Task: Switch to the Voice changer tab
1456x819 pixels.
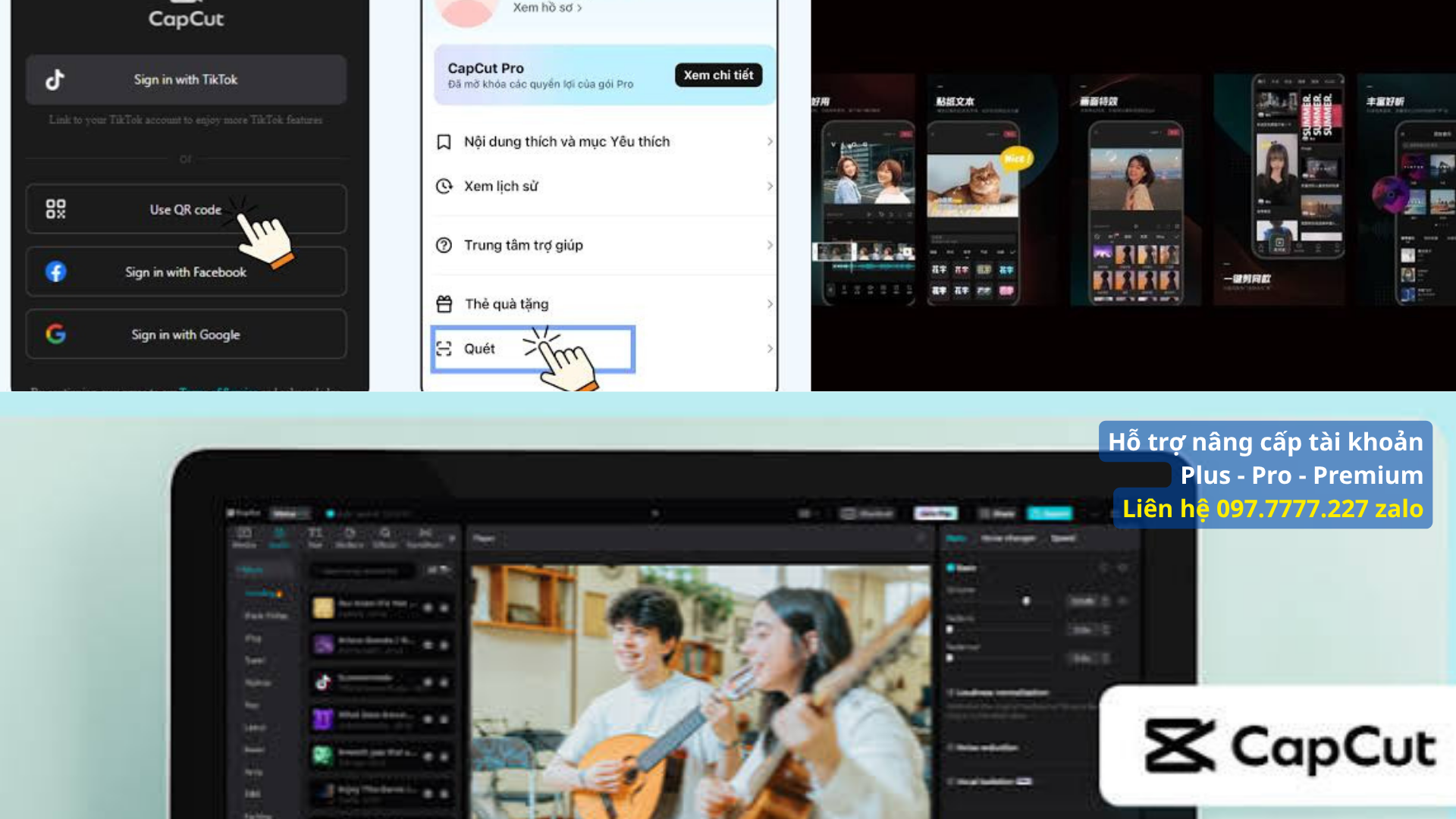Action: point(1007,538)
